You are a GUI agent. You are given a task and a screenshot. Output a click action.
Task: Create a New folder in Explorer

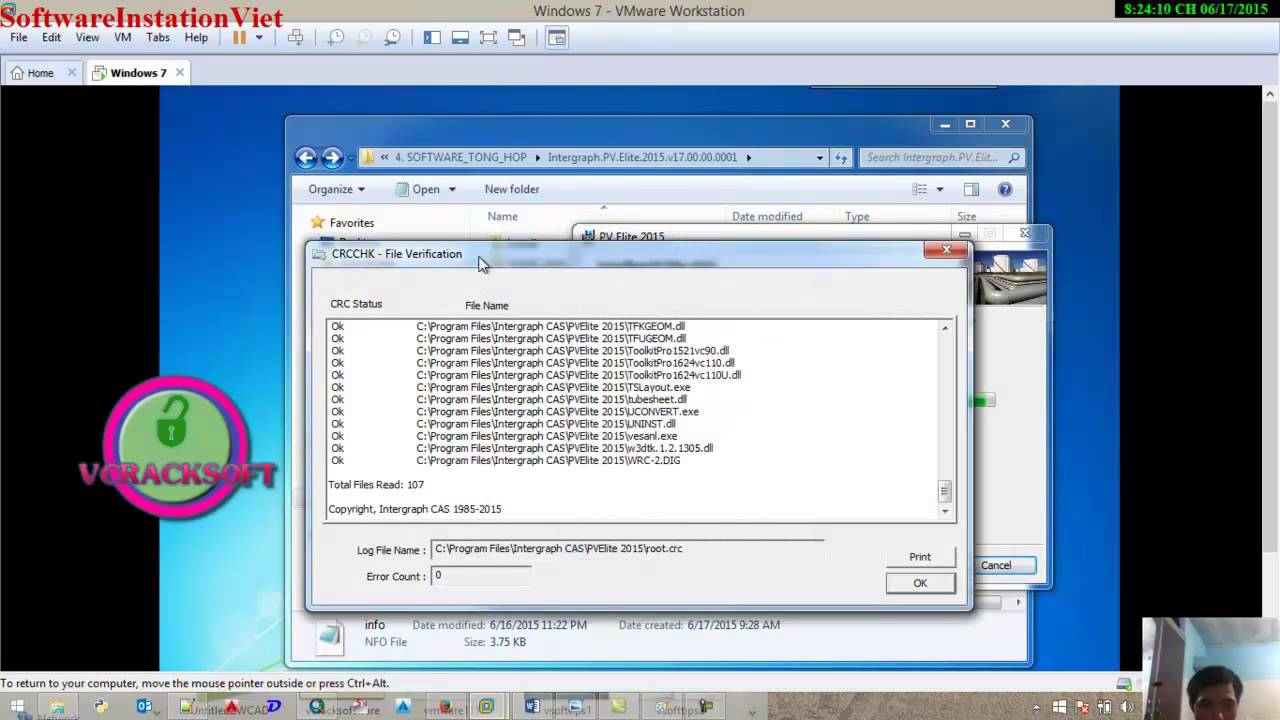pos(512,189)
